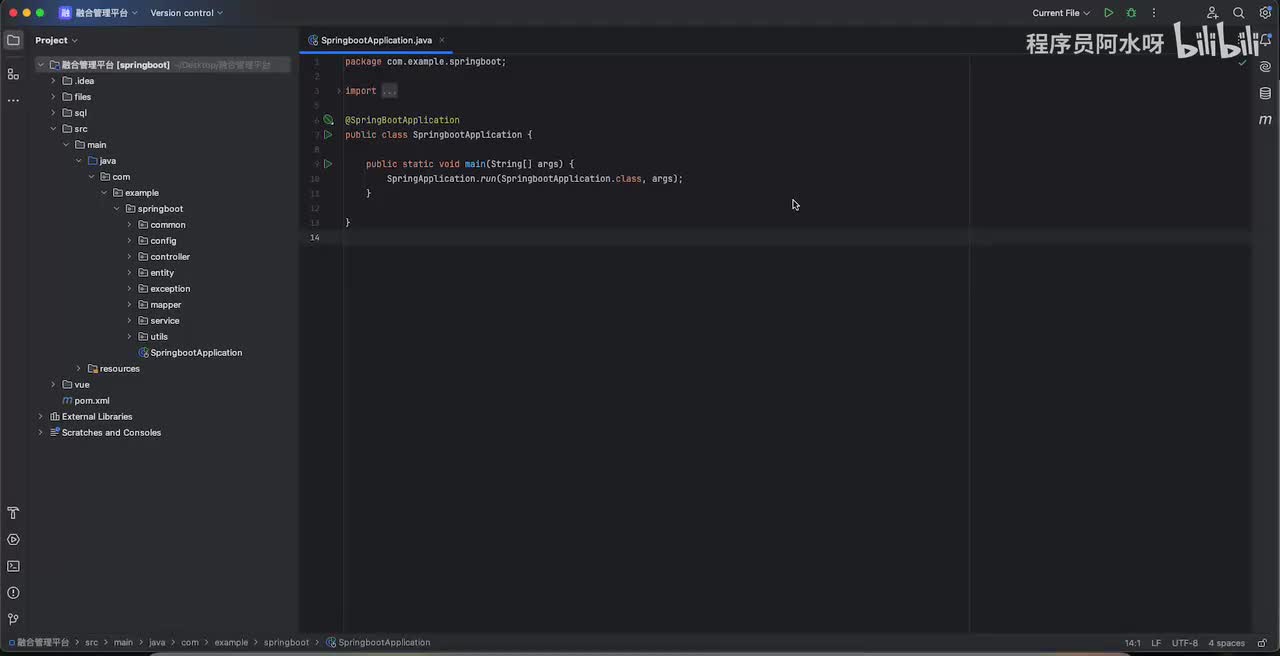
Task: Open the Problems tool window icon
Action: (13, 593)
